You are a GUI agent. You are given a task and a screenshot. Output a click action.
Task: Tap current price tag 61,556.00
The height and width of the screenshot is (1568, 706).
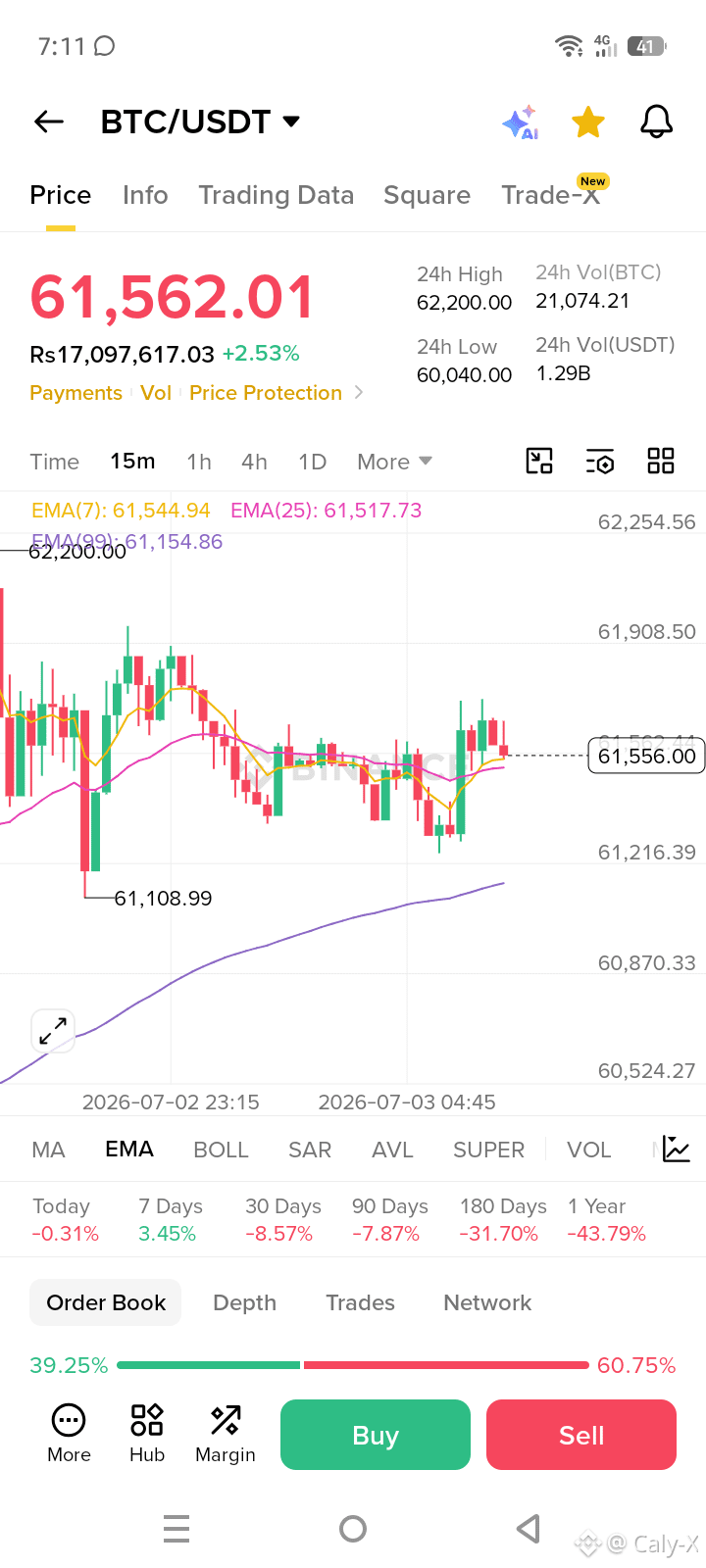[646, 756]
